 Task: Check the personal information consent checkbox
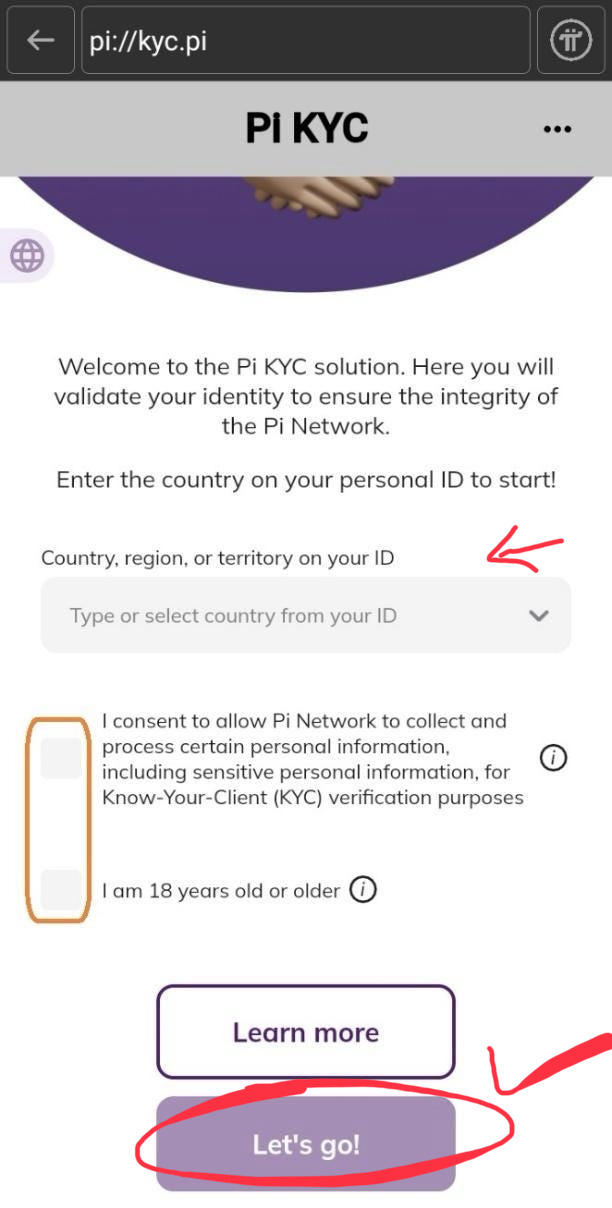(x=60, y=759)
